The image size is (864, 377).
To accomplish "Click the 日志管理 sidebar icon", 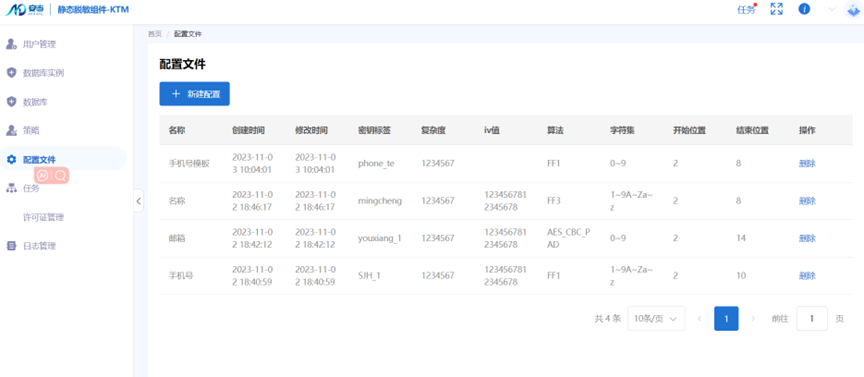I will pos(11,246).
